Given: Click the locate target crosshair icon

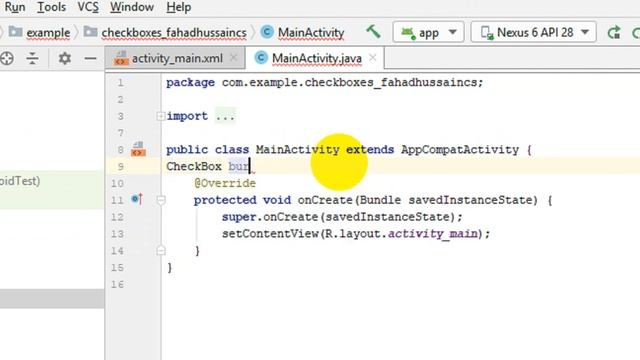Looking at the screenshot, I should (7, 58).
